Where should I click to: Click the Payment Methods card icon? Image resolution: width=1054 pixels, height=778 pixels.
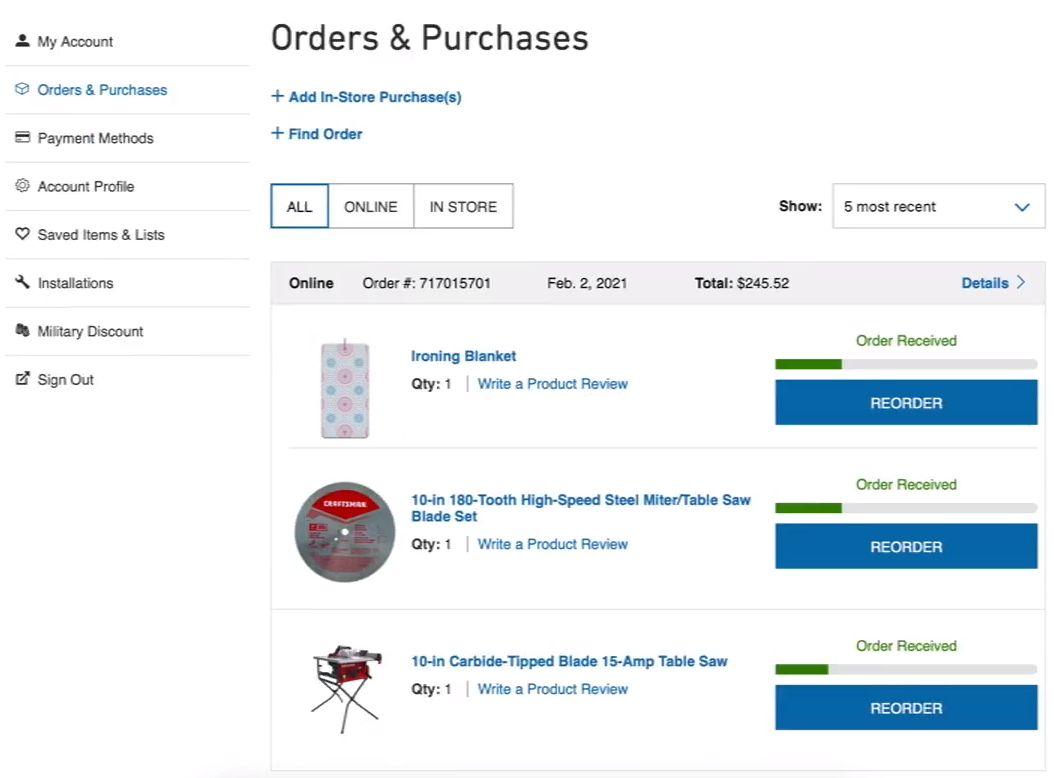[21, 138]
